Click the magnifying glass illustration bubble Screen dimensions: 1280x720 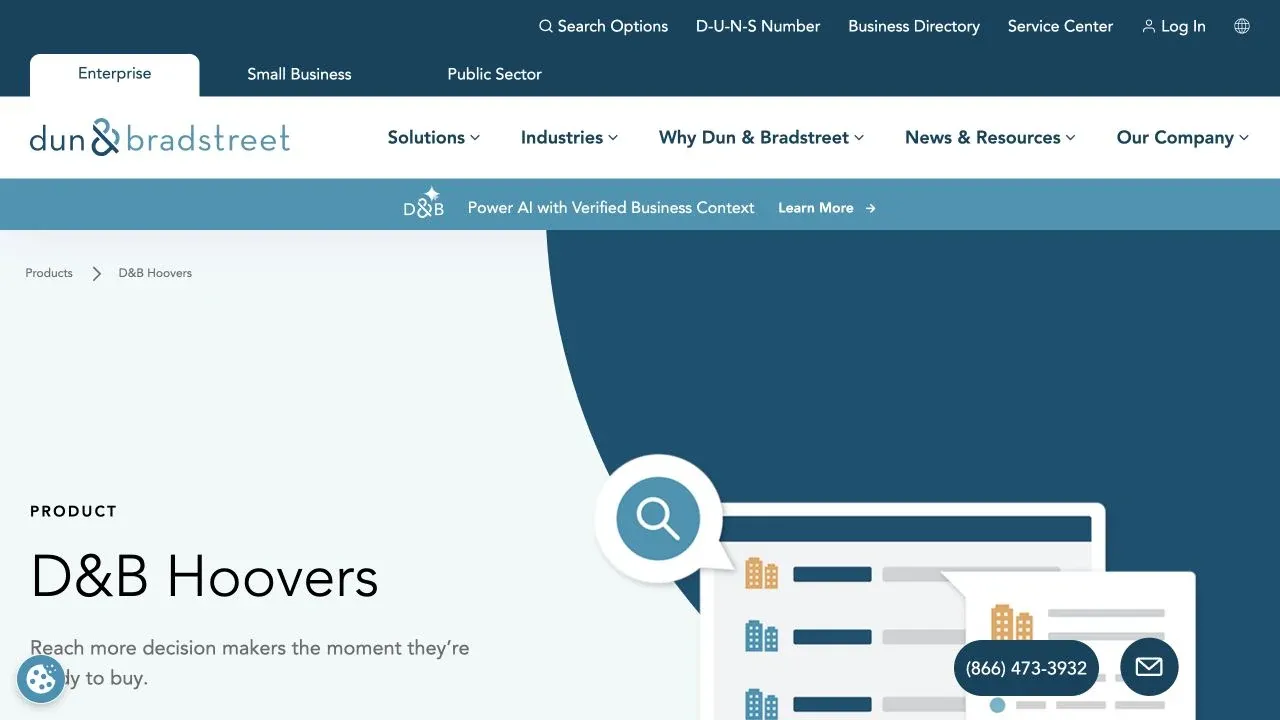[x=658, y=518]
